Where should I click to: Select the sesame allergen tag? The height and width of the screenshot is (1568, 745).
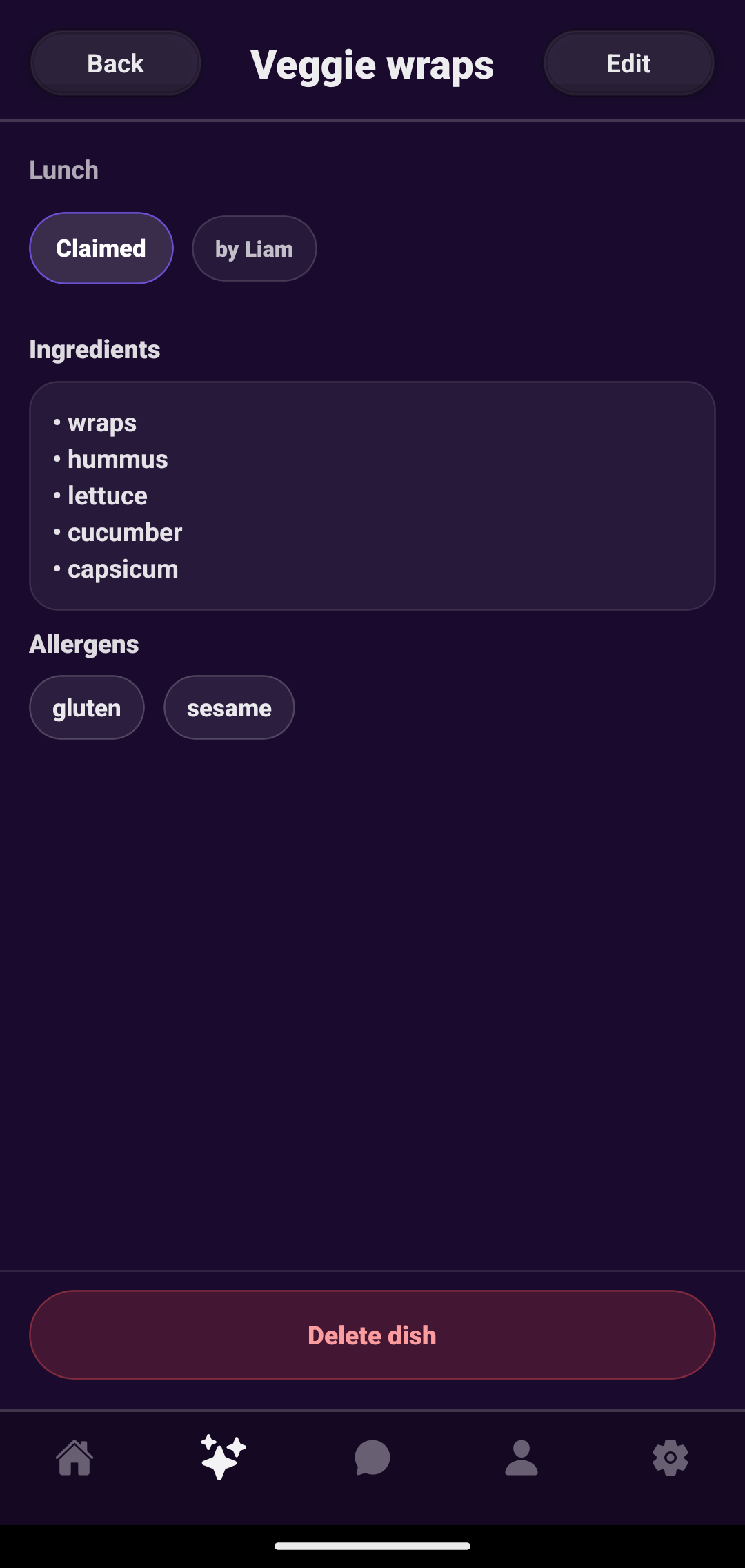[229, 707]
